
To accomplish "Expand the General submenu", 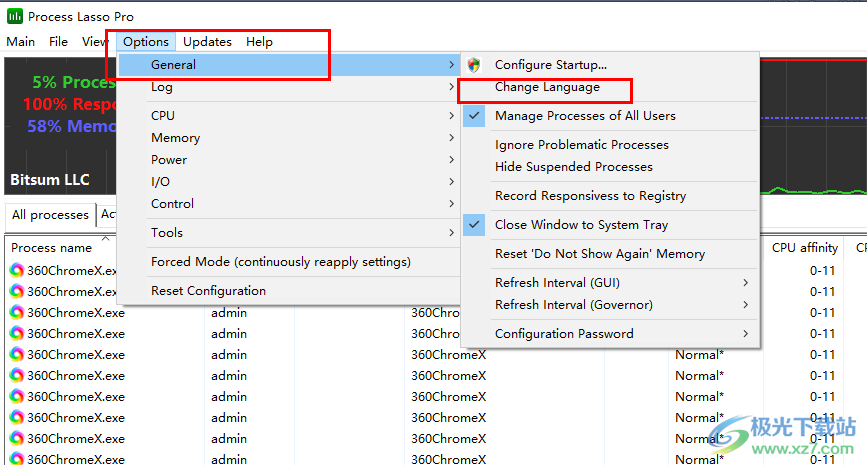I will tap(289, 65).
